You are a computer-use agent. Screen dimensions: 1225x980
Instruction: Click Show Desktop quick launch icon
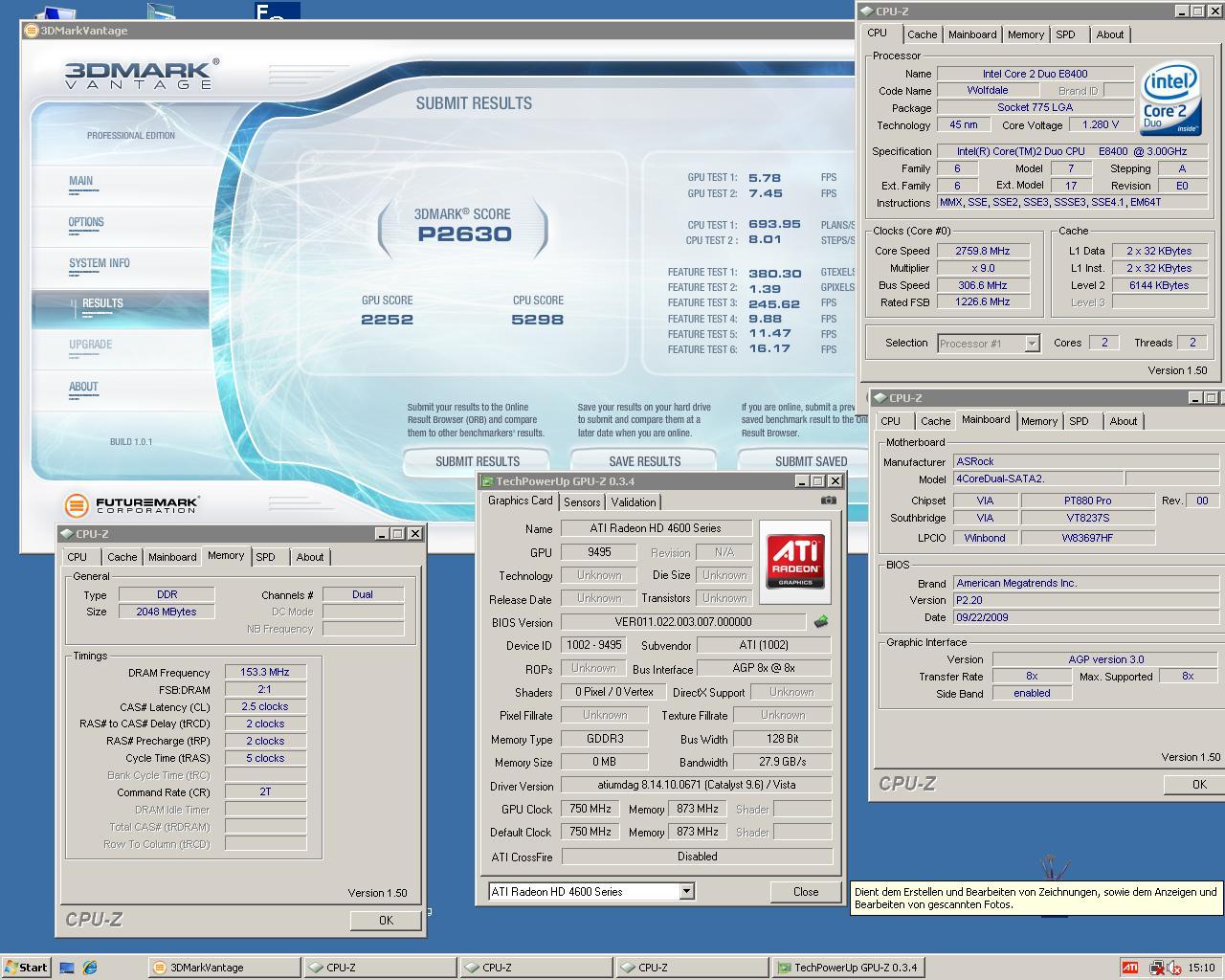point(67,968)
